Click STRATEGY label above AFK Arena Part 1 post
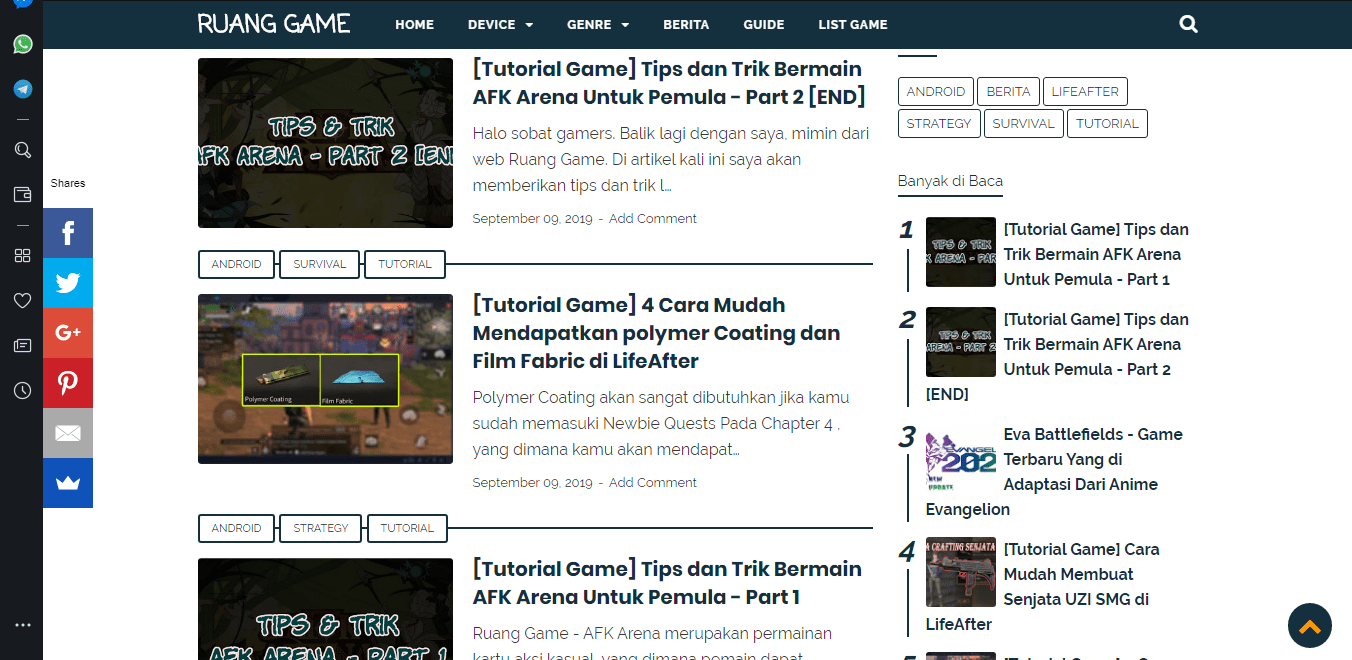The image size is (1352, 660). pos(321,528)
